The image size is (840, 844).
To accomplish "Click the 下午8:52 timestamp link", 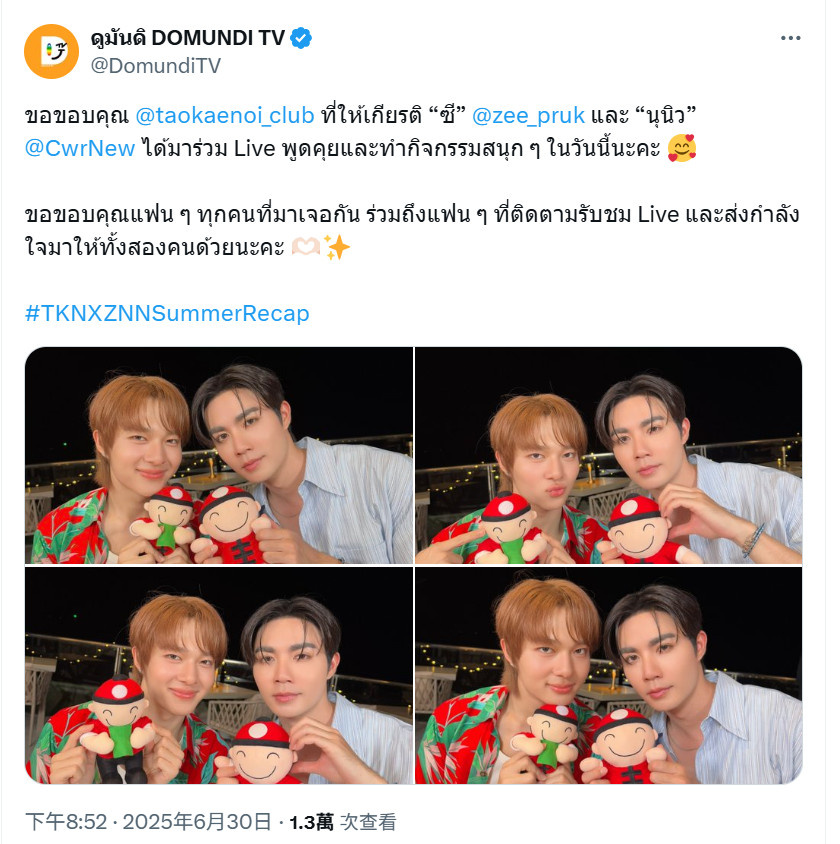I will click(x=66, y=822).
